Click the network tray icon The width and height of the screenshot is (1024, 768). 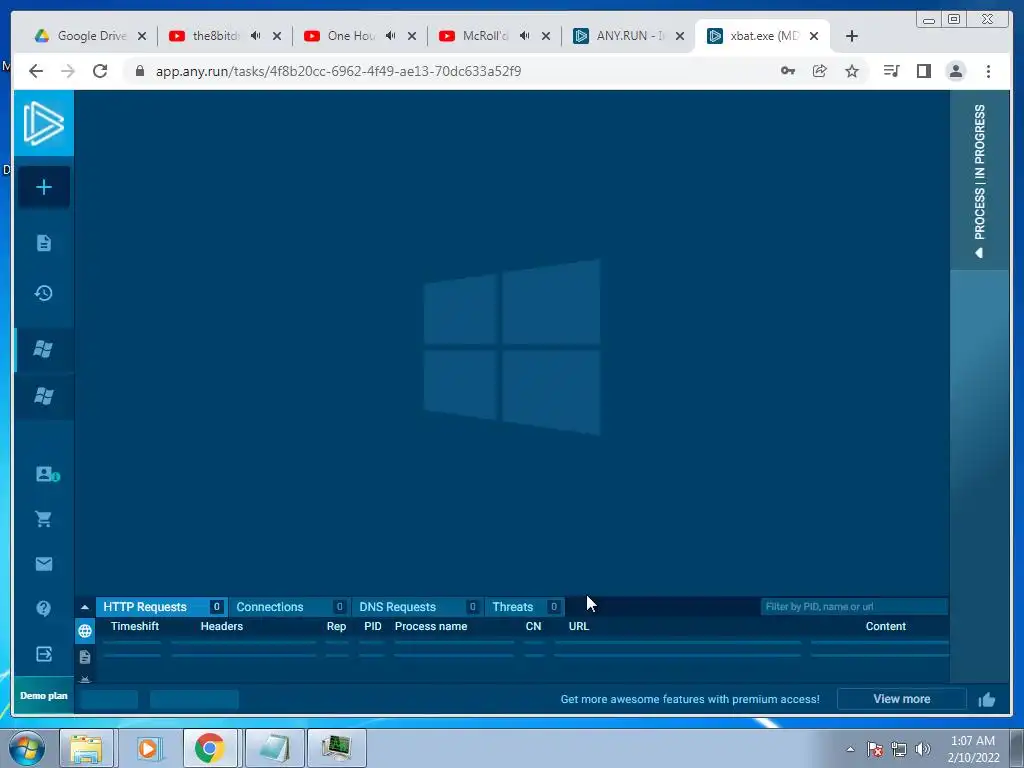pyautogui.click(x=899, y=749)
